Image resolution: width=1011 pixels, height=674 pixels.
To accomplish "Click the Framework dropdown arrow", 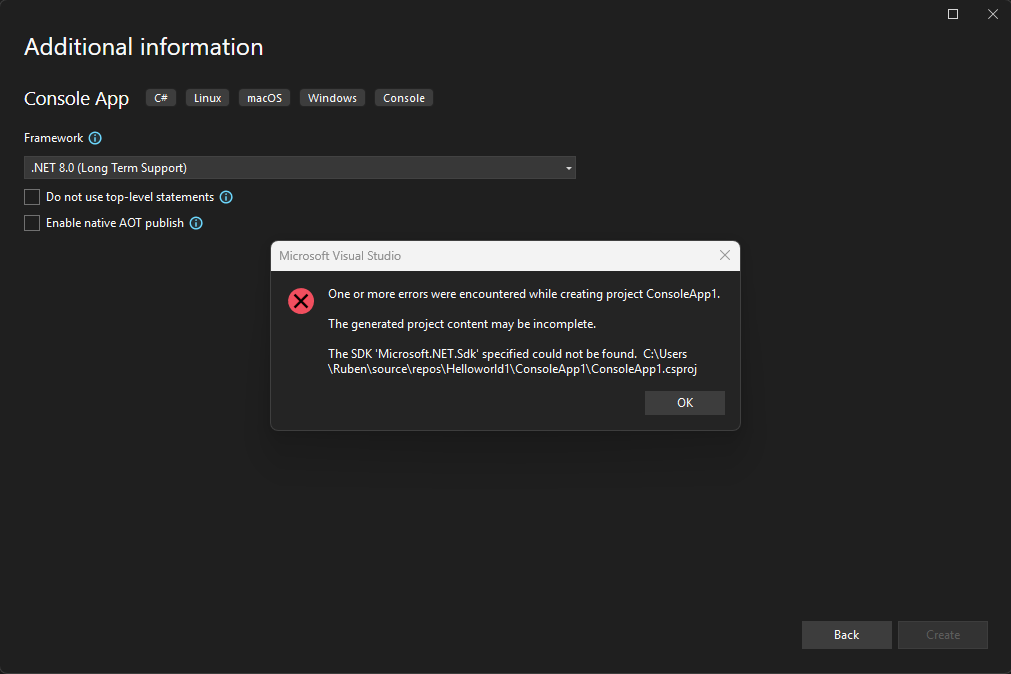I will tap(569, 168).
